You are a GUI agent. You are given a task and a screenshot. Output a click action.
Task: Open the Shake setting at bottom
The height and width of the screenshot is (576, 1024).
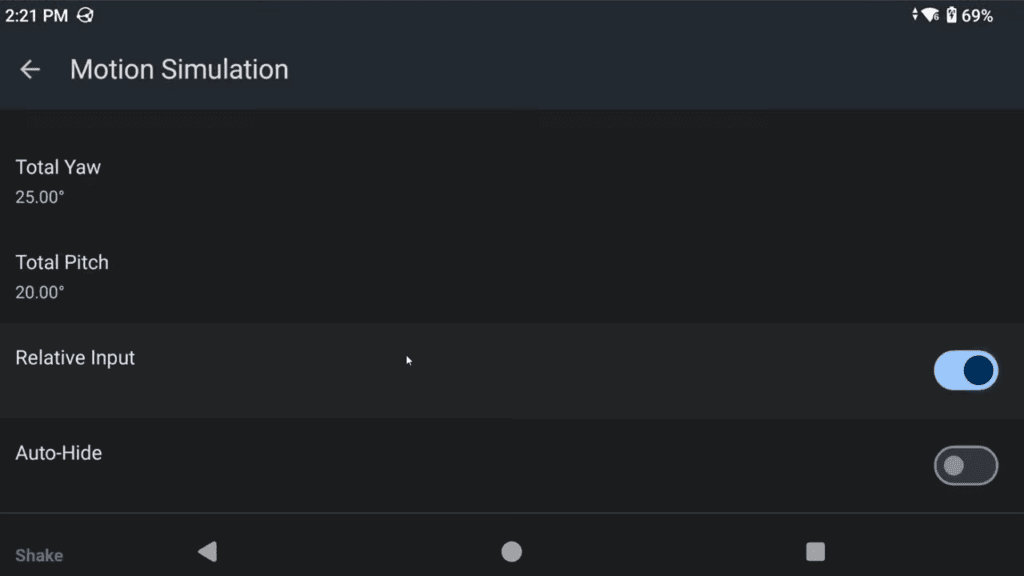(x=39, y=555)
